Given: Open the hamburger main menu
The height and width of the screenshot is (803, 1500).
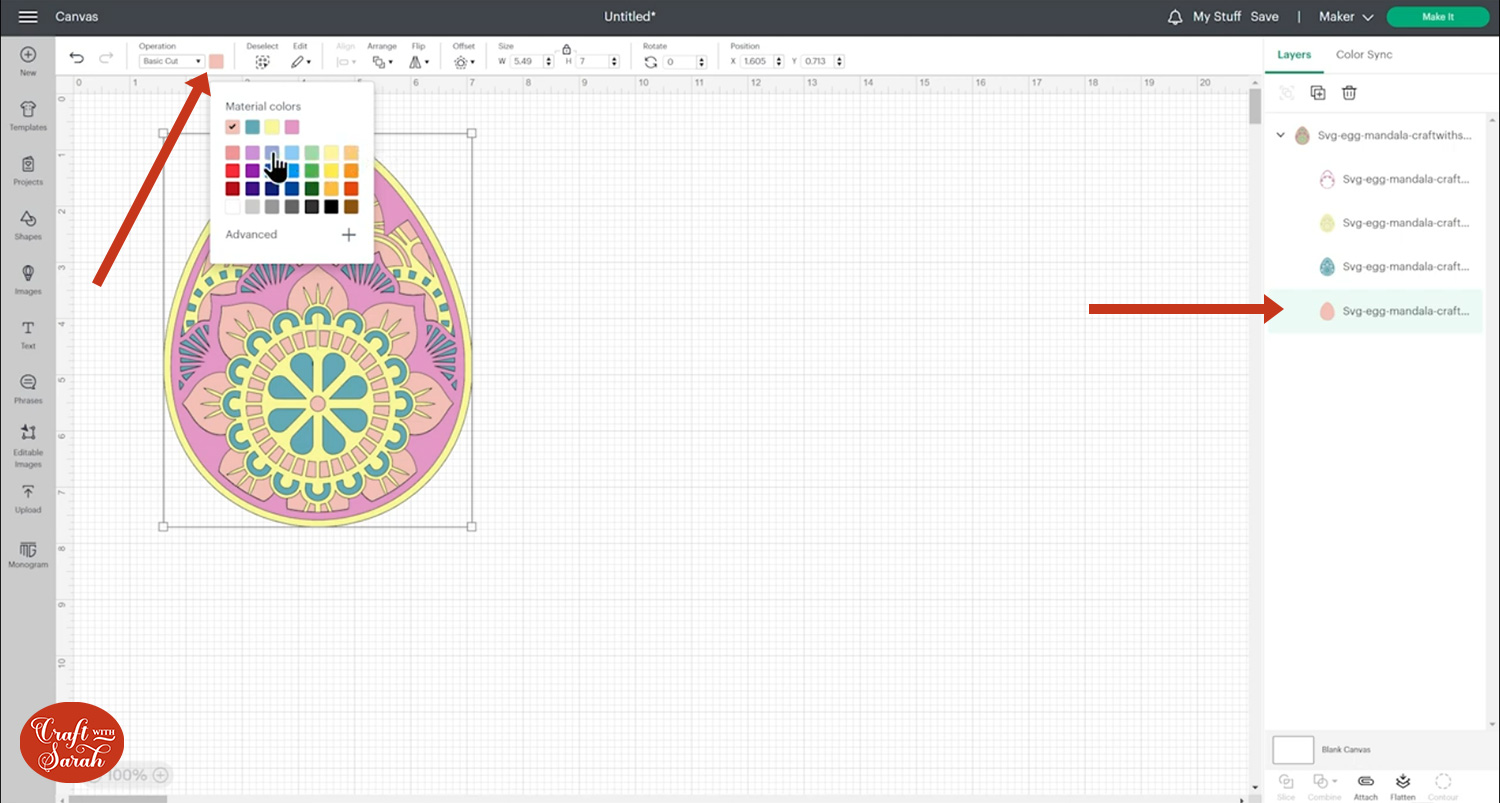Looking at the screenshot, I should point(28,17).
